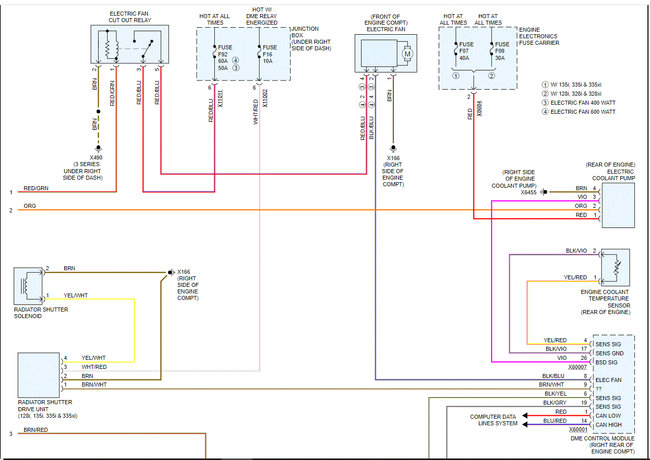Click the Fuse F07 40A symbol
The image size is (650, 460).
(x=456, y=51)
